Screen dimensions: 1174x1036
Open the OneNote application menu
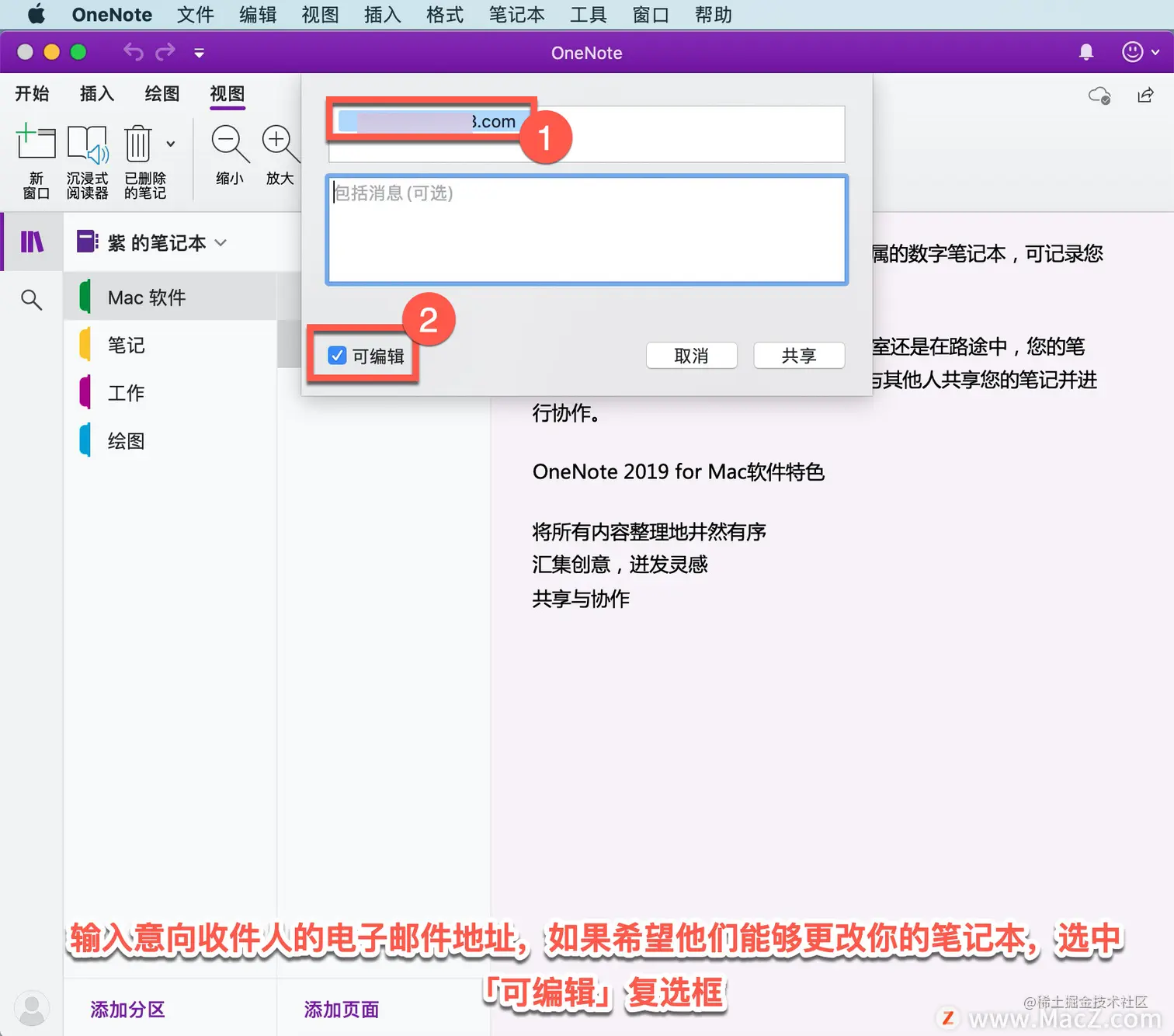click(x=112, y=15)
